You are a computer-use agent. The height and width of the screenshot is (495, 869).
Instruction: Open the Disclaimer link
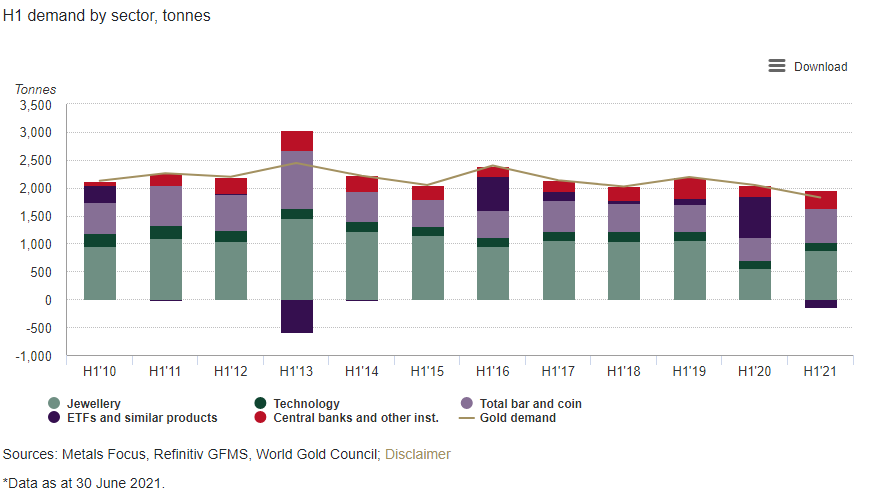[418, 454]
